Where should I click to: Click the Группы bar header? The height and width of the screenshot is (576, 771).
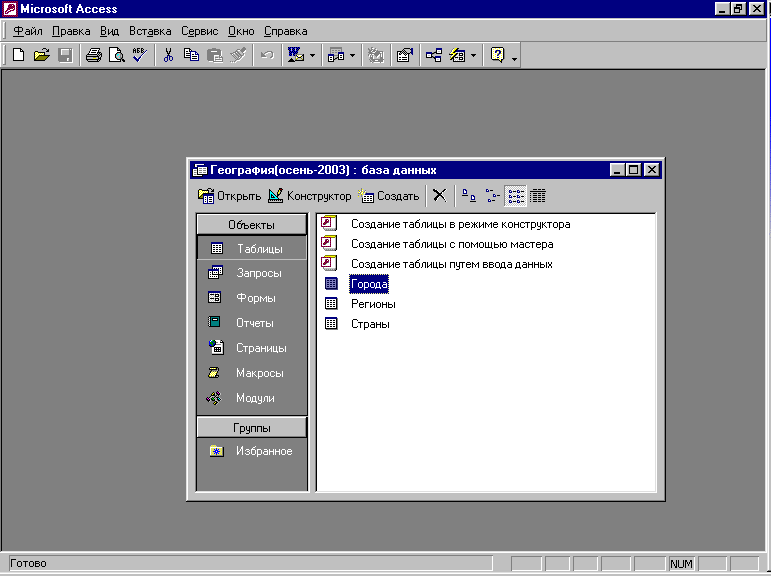click(251, 427)
